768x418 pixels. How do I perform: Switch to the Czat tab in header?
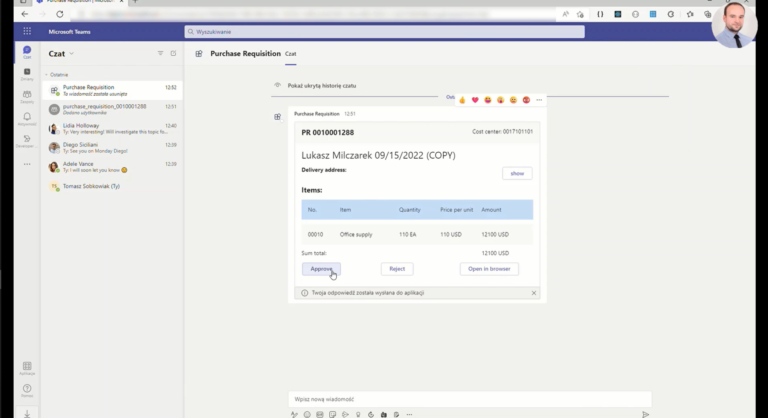click(290, 54)
